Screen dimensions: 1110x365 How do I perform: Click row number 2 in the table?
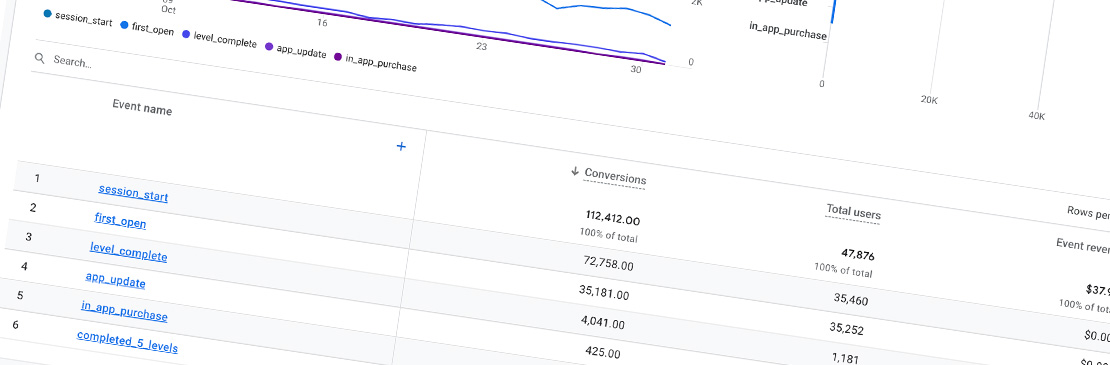(33, 207)
